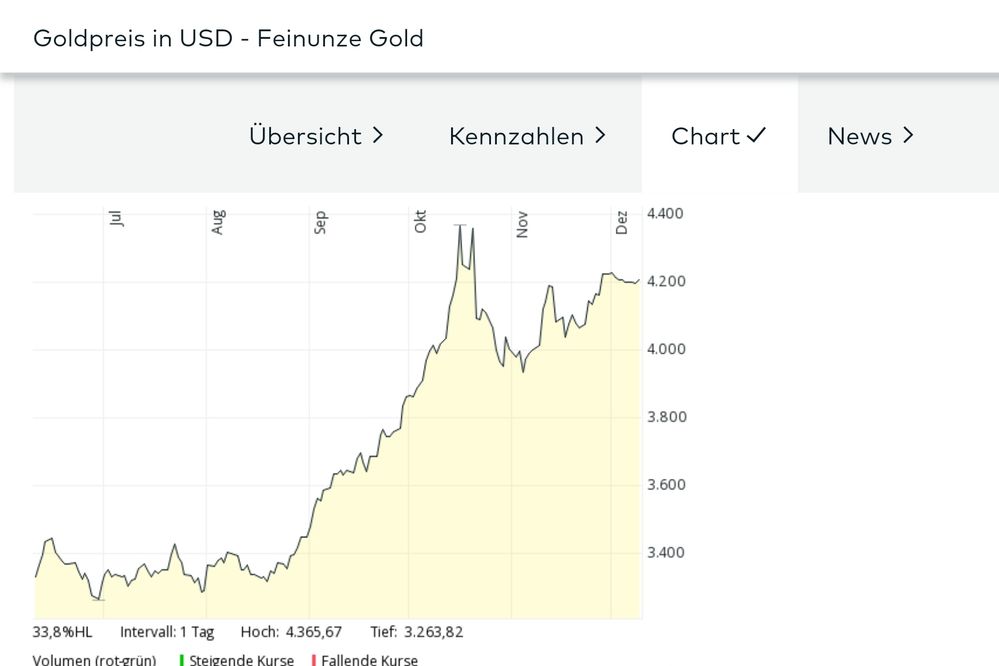
Task: Click the checkmark icon next to Chart
Action: coord(757,135)
